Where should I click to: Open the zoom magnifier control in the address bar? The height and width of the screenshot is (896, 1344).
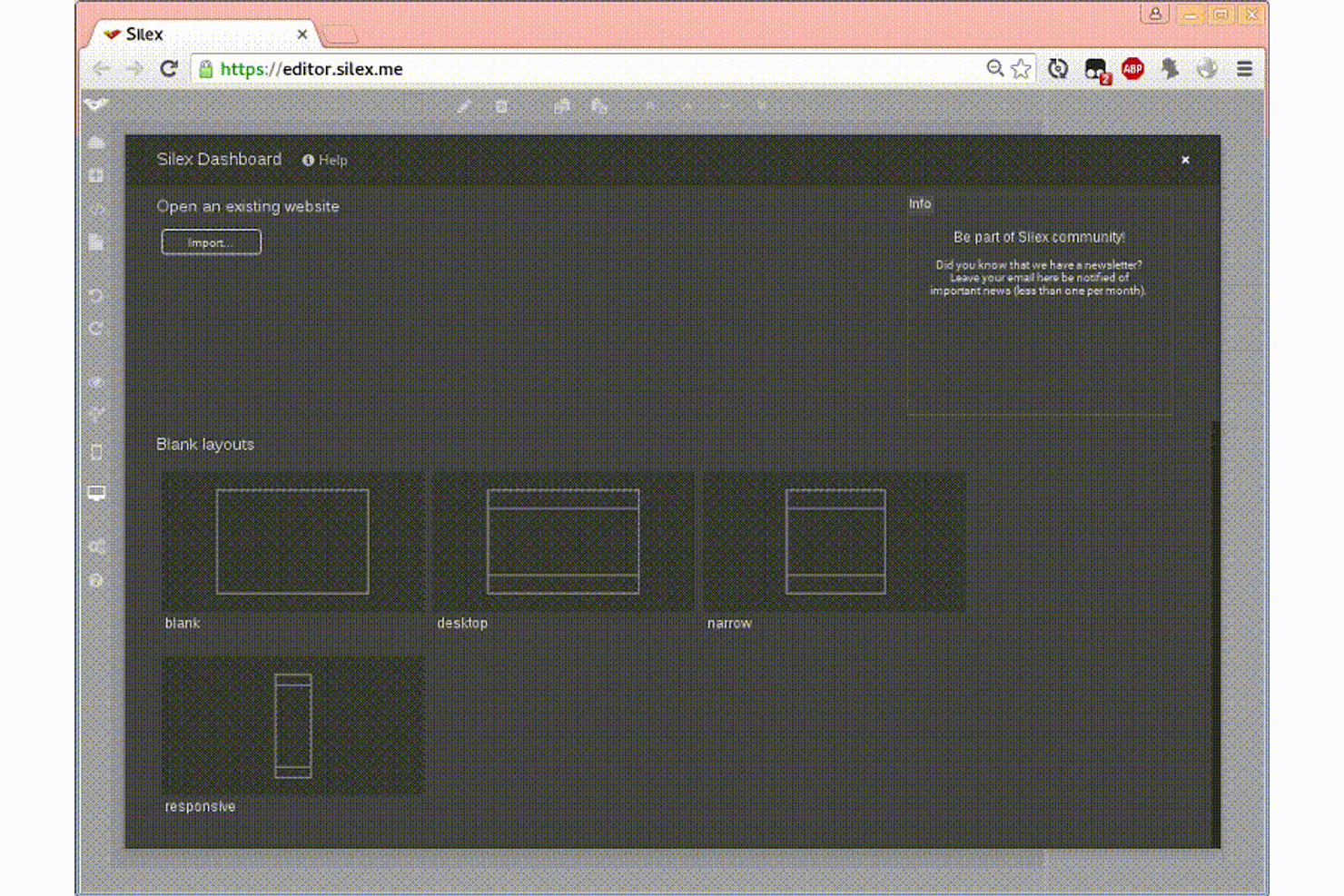point(995,68)
